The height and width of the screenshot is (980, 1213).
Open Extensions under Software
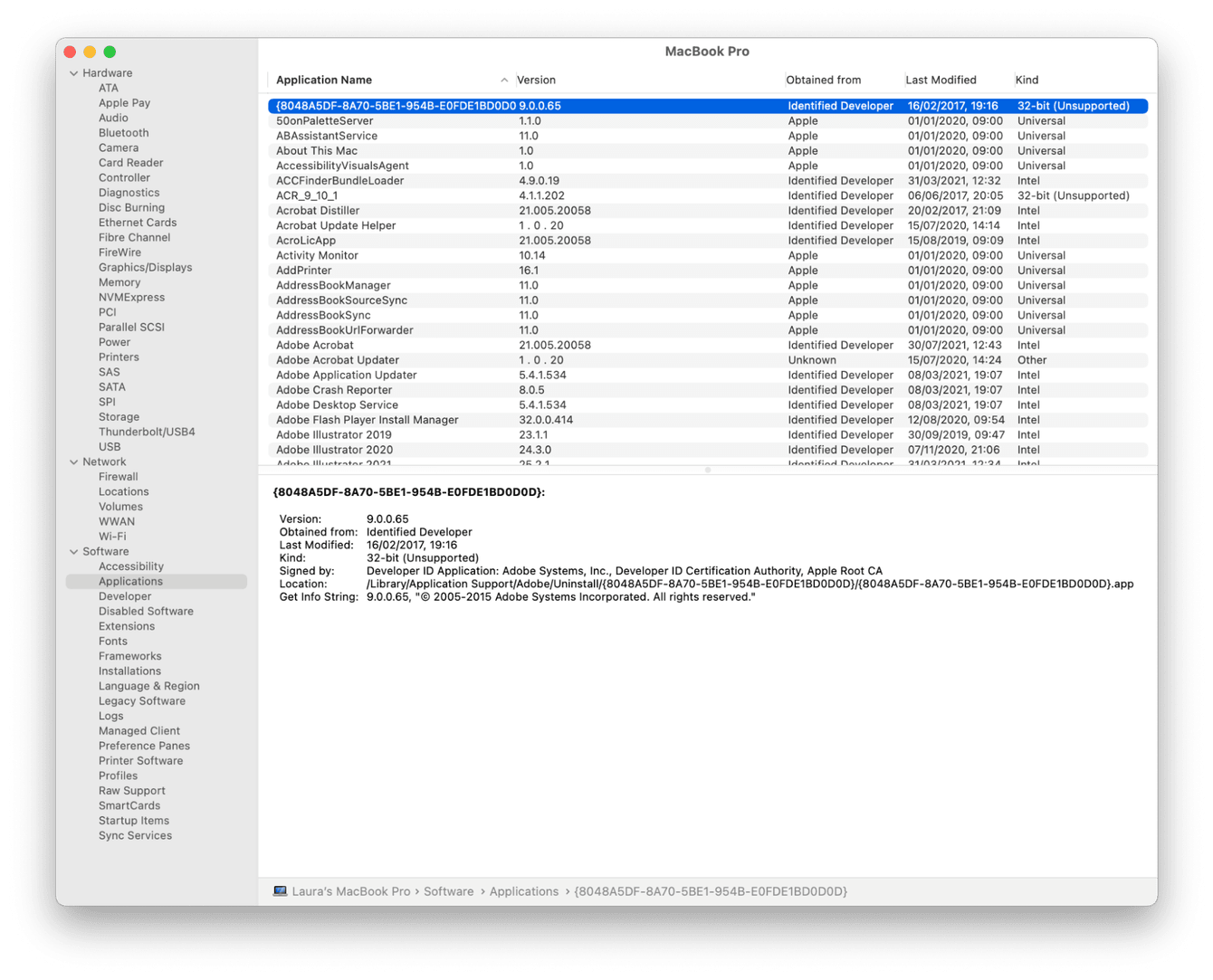[127, 626]
